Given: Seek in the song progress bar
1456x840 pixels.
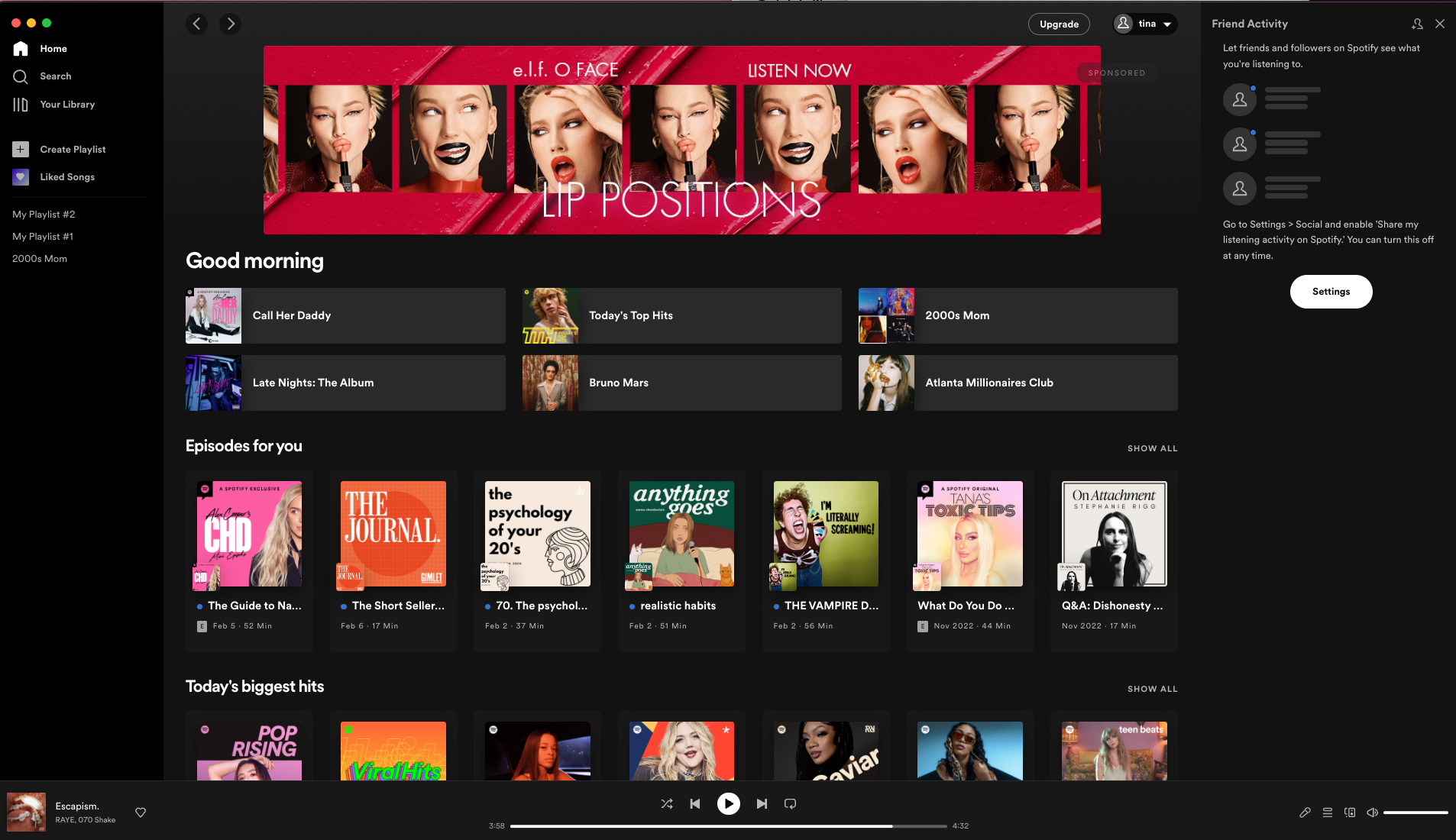Looking at the screenshot, I should (729, 826).
